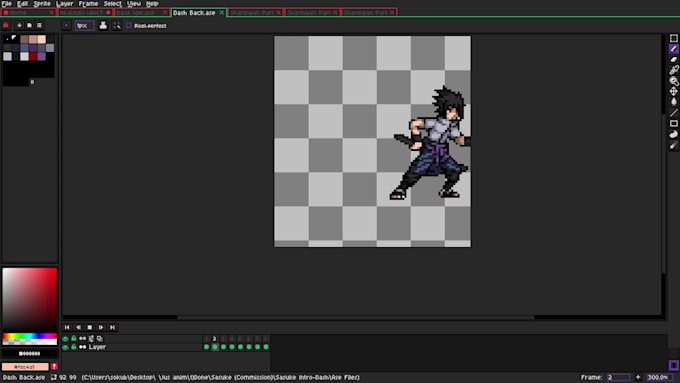Select the Line tool
Screen dimensions: 680x383
[x=673, y=113]
